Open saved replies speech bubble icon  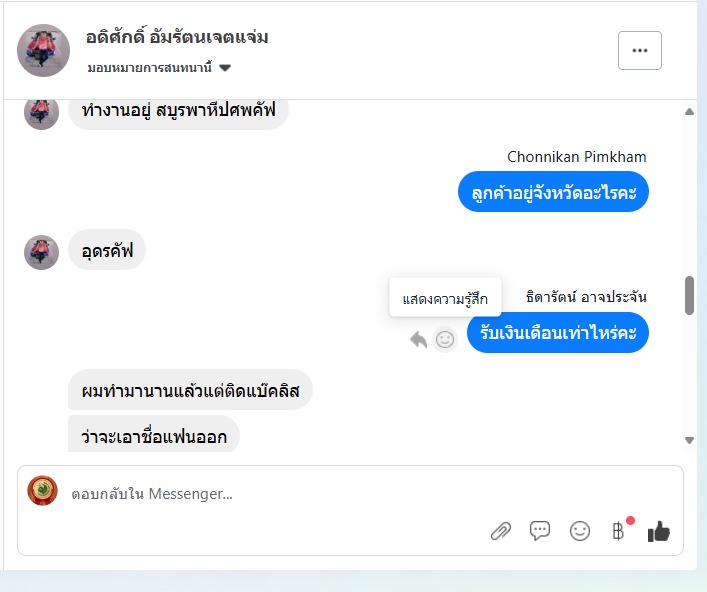(540, 531)
